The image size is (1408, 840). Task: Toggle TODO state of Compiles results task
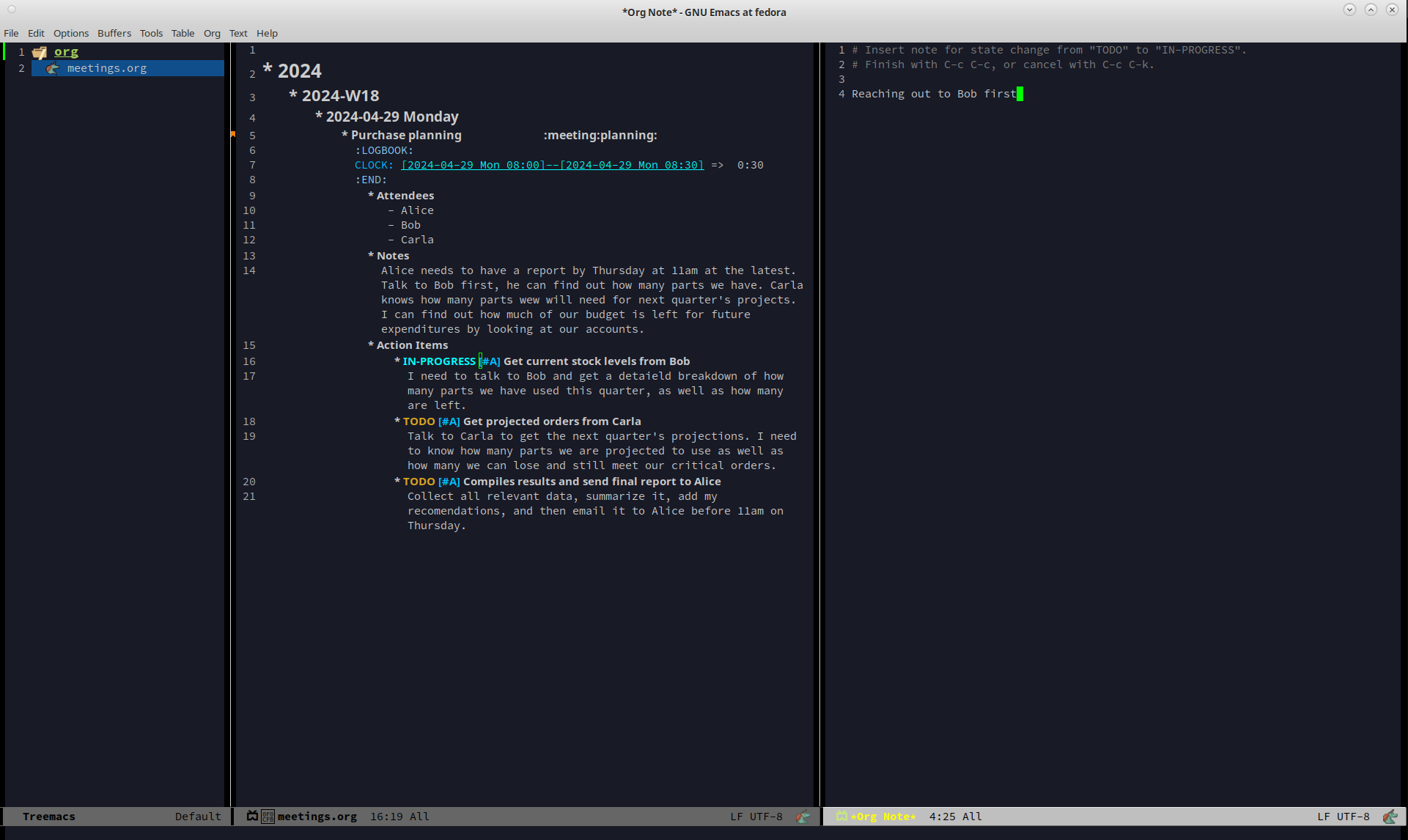419,482
